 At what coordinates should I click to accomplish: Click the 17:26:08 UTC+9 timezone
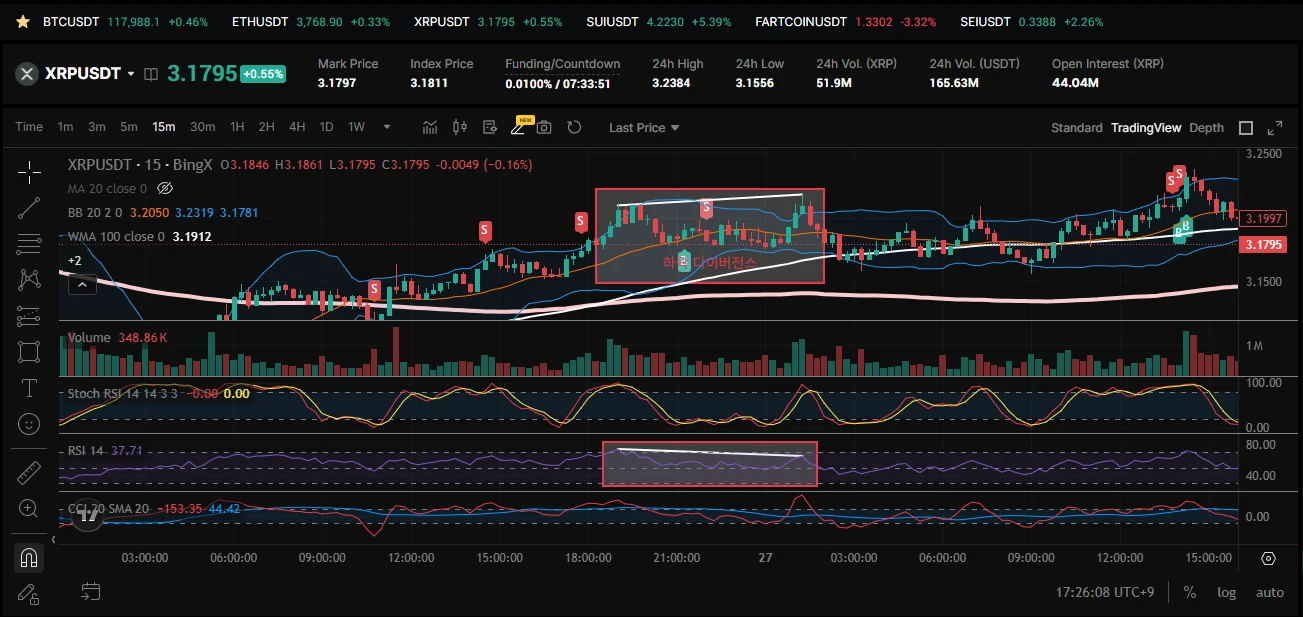pyautogui.click(x=1105, y=592)
